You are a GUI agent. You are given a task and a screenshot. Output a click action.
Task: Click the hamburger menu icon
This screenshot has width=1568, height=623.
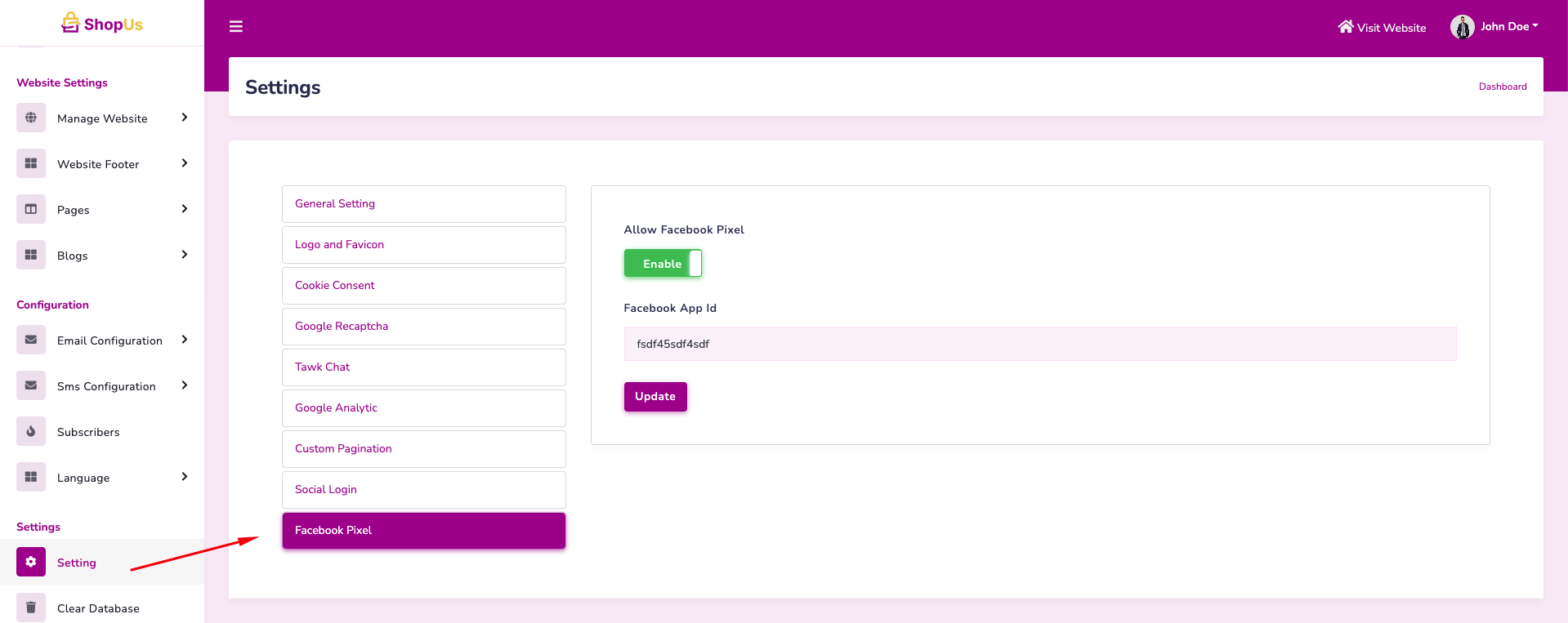[236, 27]
